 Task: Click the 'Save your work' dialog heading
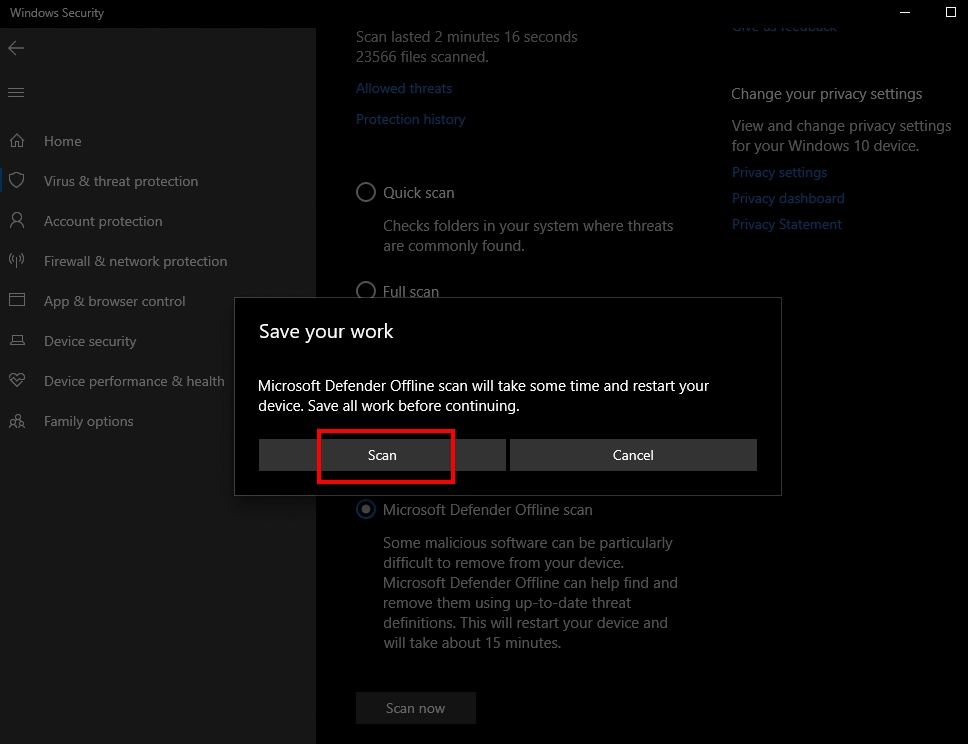tap(326, 332)
